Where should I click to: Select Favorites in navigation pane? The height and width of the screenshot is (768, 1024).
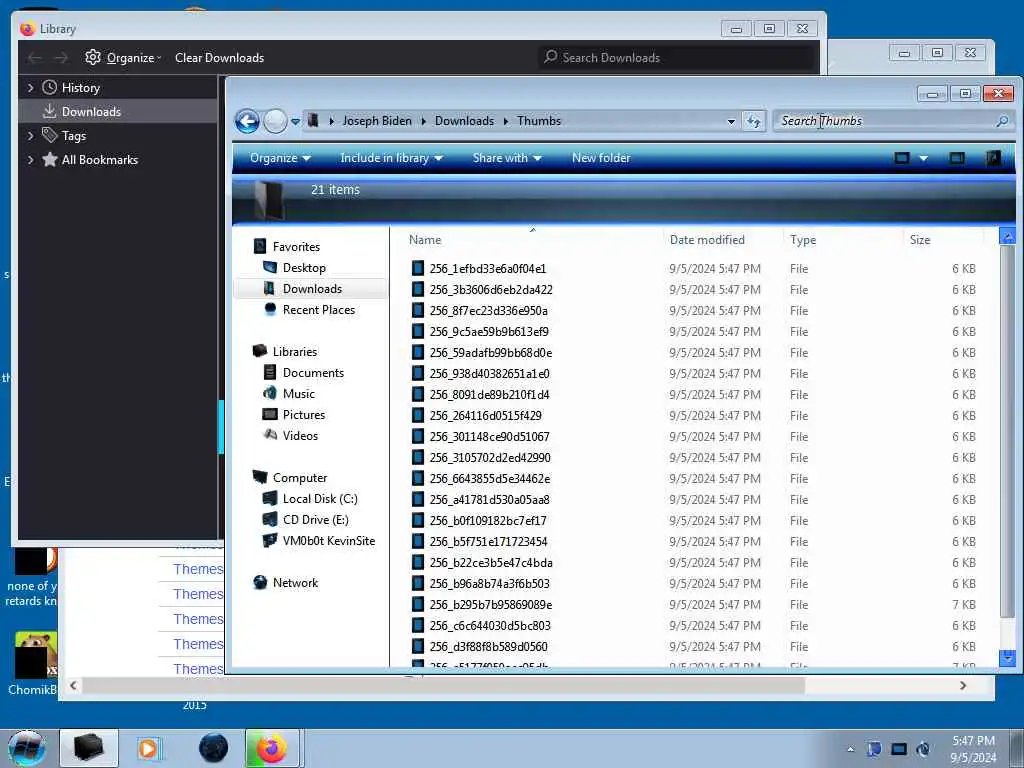(x=296, y=247)
